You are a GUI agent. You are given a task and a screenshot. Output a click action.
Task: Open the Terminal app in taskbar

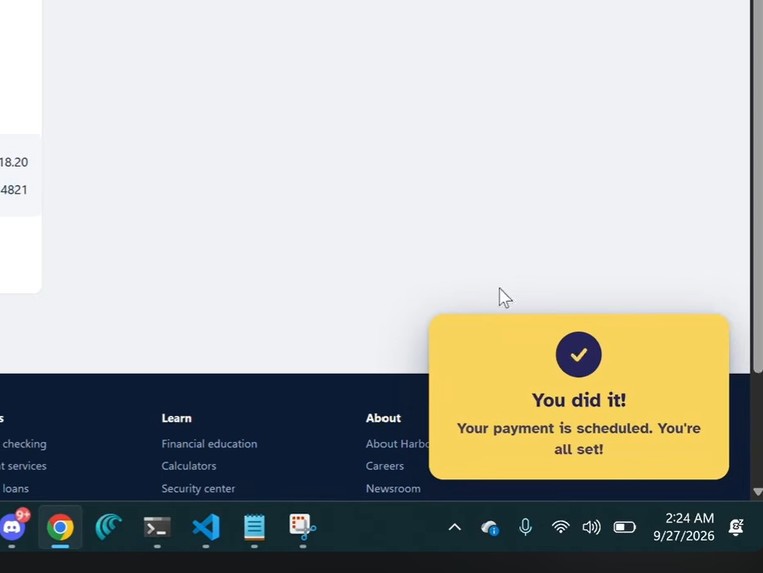[x=157, y=527]
